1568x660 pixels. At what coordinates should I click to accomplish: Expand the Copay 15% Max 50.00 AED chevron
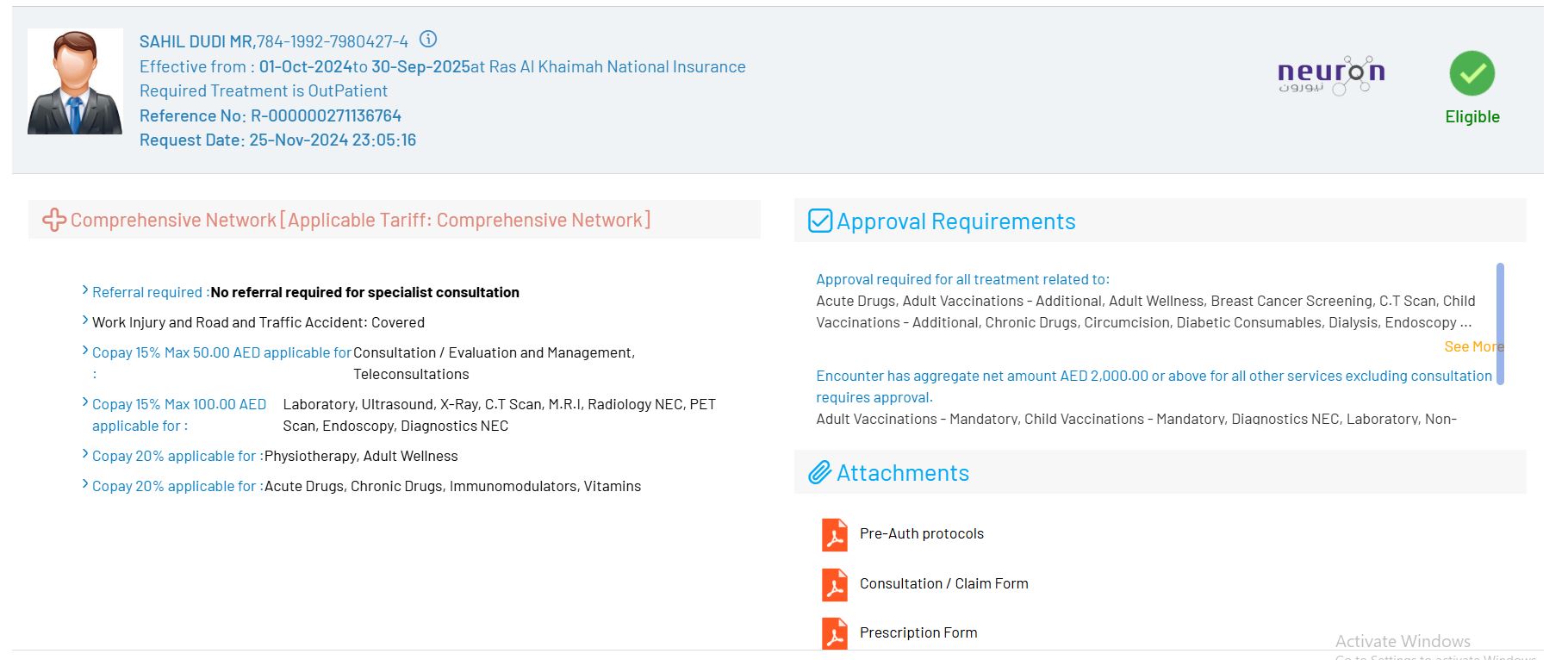85,351
